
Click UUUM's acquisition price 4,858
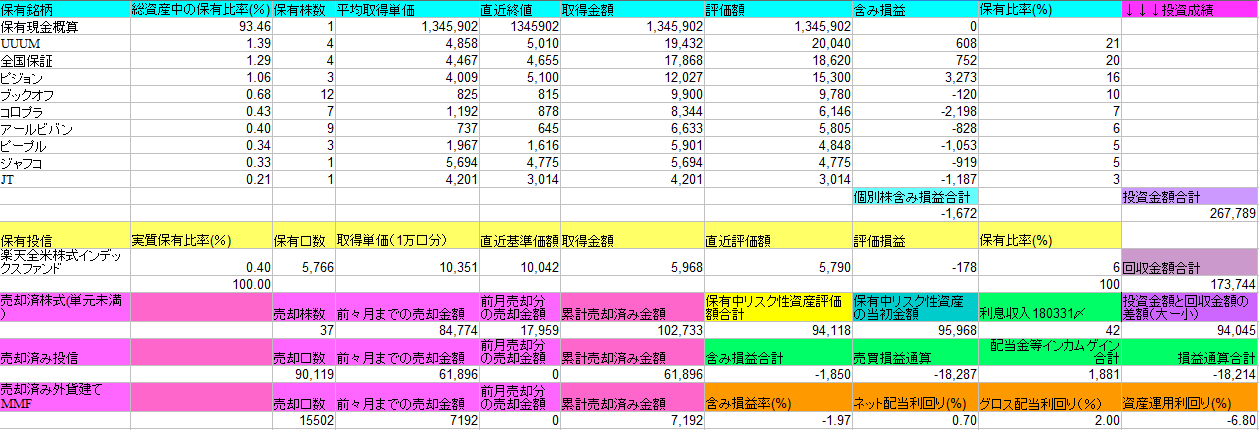pyautogui.click(x=406, y=44)
